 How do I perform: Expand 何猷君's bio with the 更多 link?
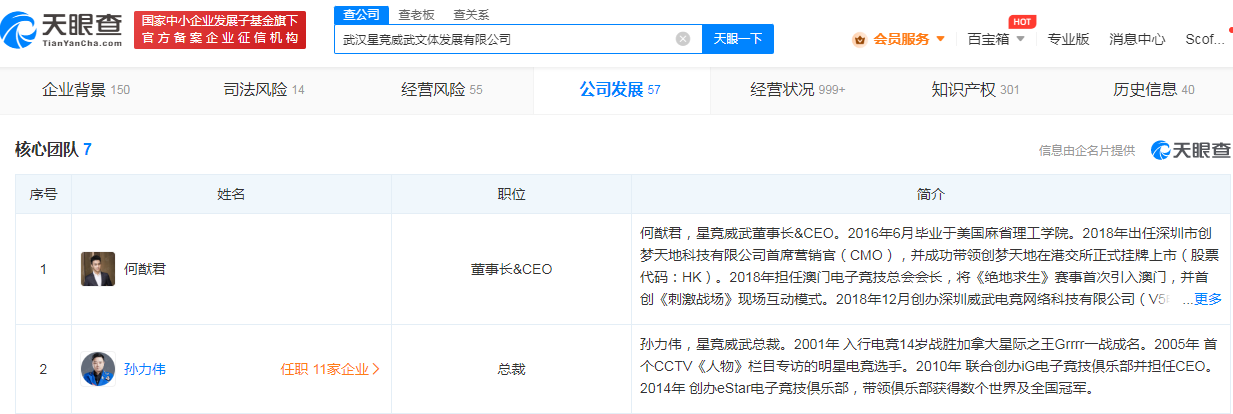(1208, 299)
